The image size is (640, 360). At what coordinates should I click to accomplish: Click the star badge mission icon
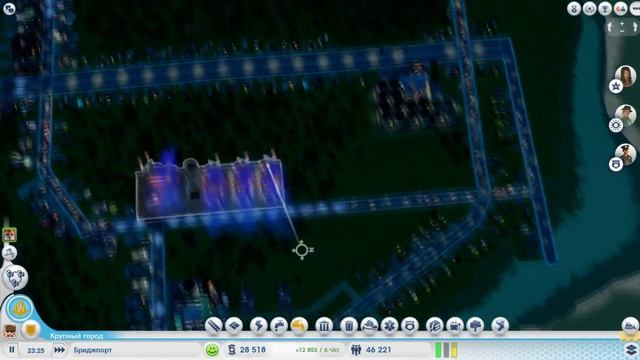616,86
